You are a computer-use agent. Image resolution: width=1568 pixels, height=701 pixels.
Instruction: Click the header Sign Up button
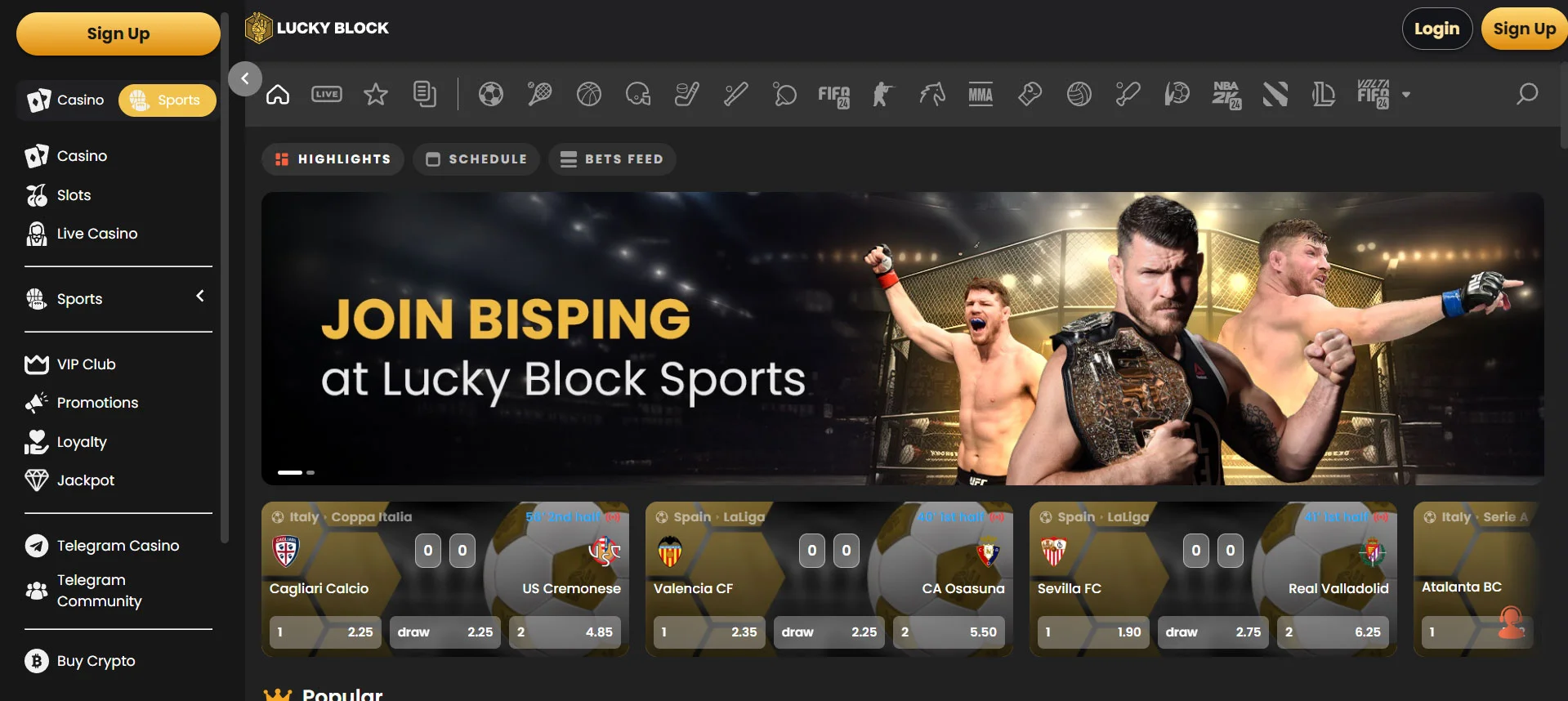pos(1524,29)
